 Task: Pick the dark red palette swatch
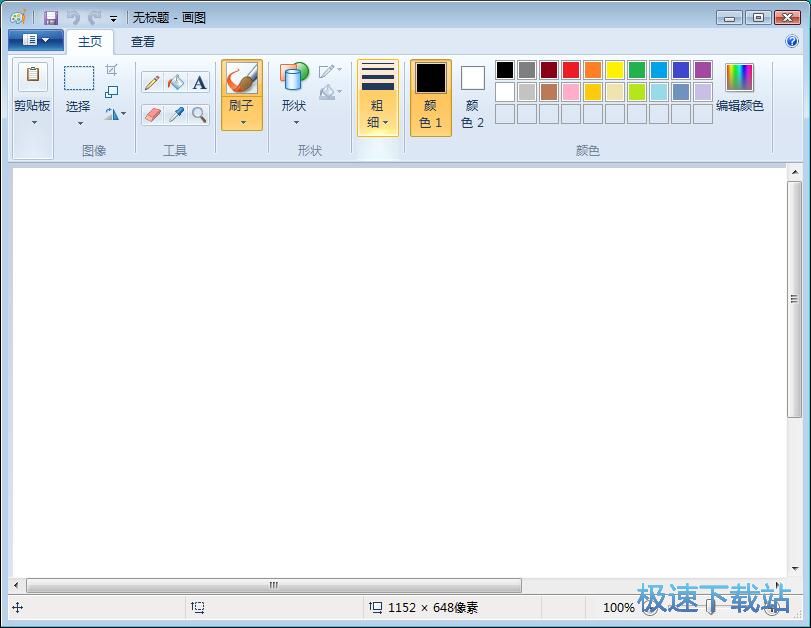[x=549, y=70]
